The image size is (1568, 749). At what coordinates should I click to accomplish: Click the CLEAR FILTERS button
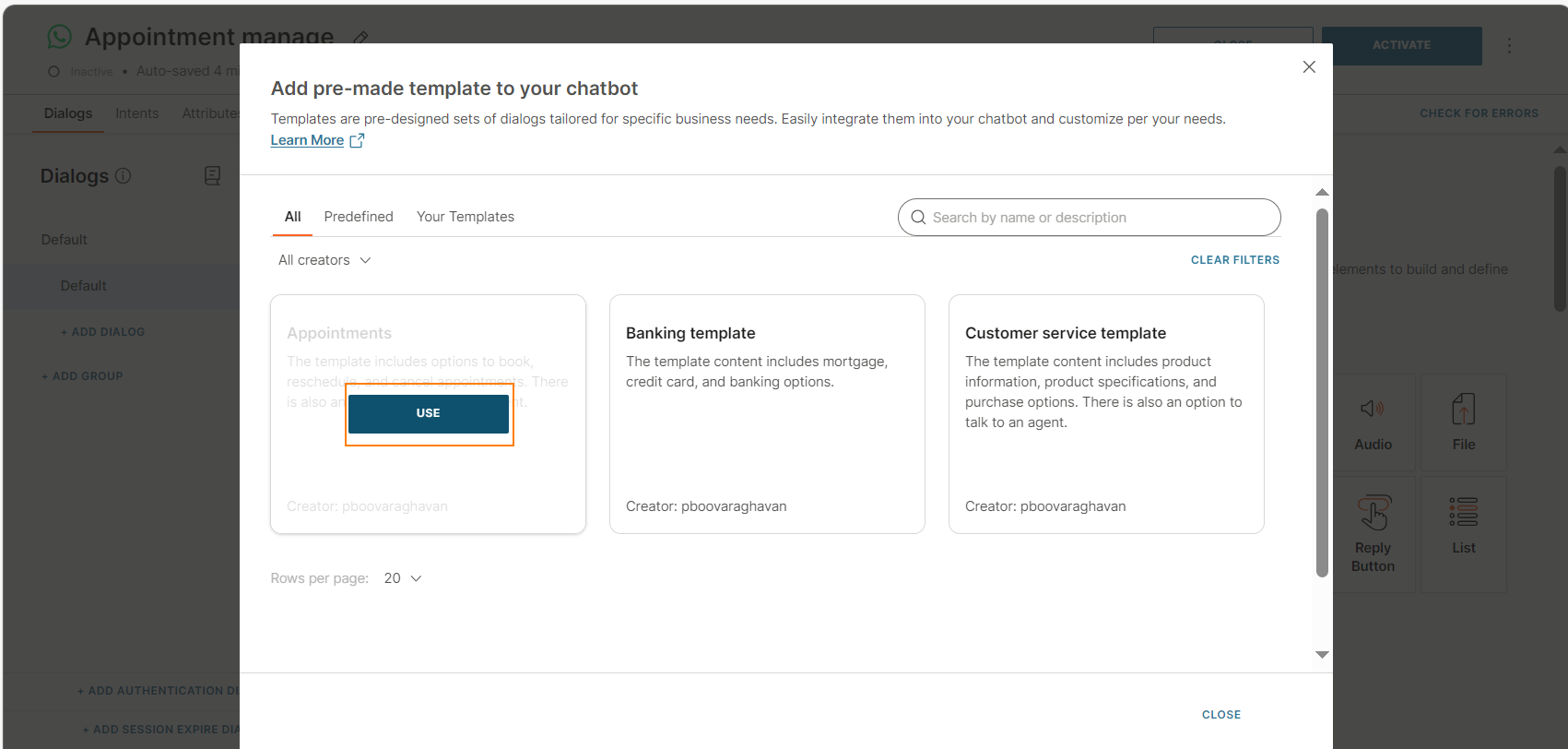click(x=1234, y=260)
